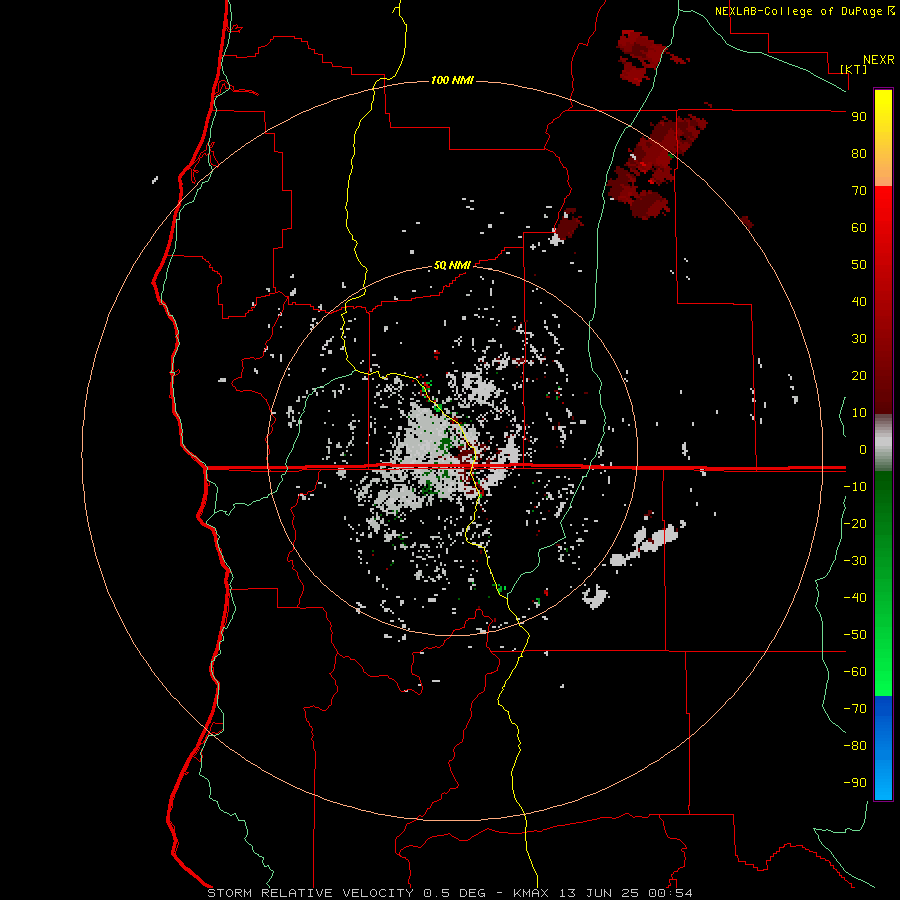900x900 pixels.
Task: Click the Storm Relative Velocity footer caption
Action: point(449,893)
